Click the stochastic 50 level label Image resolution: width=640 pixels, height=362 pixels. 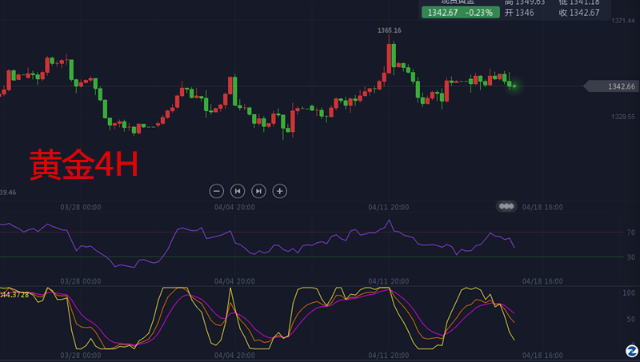click(x=631, y=319)
